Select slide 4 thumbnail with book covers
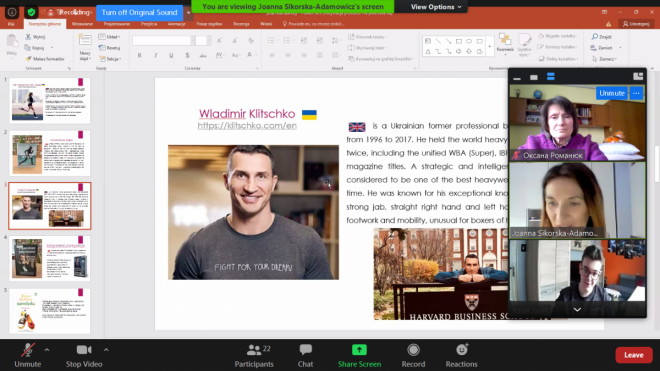This screenshot has width=660, height=371. pos(50,258)
